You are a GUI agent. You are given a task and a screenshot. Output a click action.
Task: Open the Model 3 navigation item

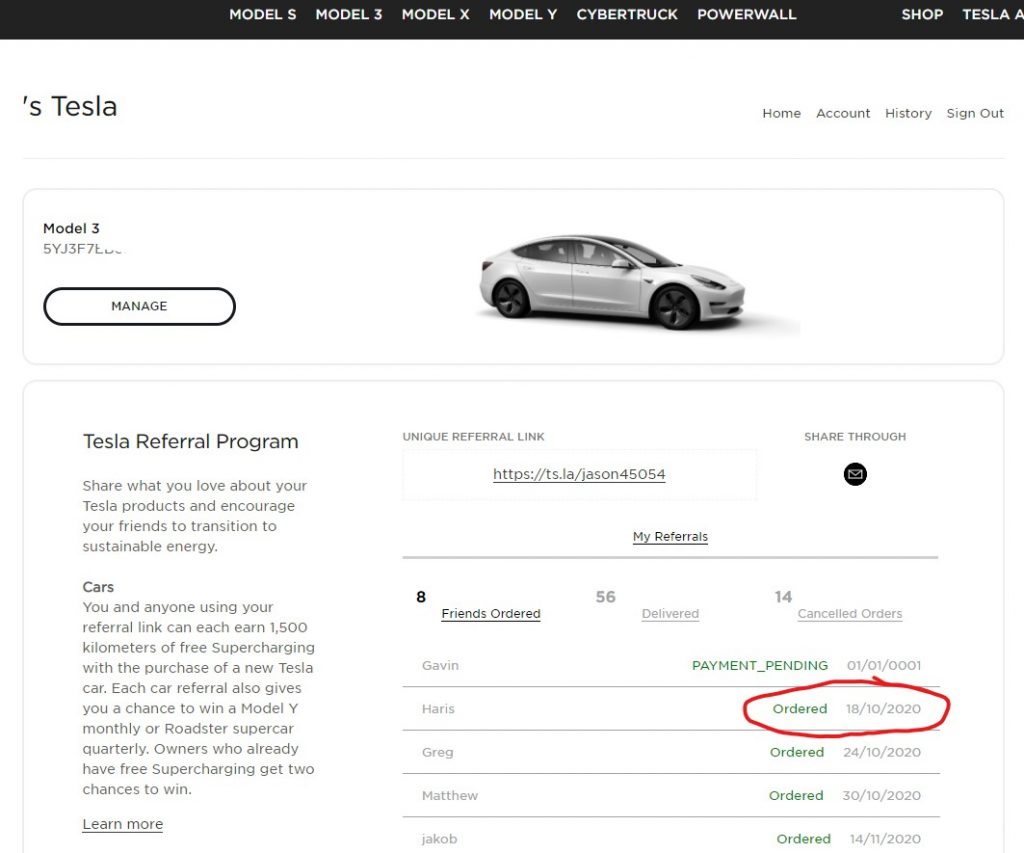[349, 14]
